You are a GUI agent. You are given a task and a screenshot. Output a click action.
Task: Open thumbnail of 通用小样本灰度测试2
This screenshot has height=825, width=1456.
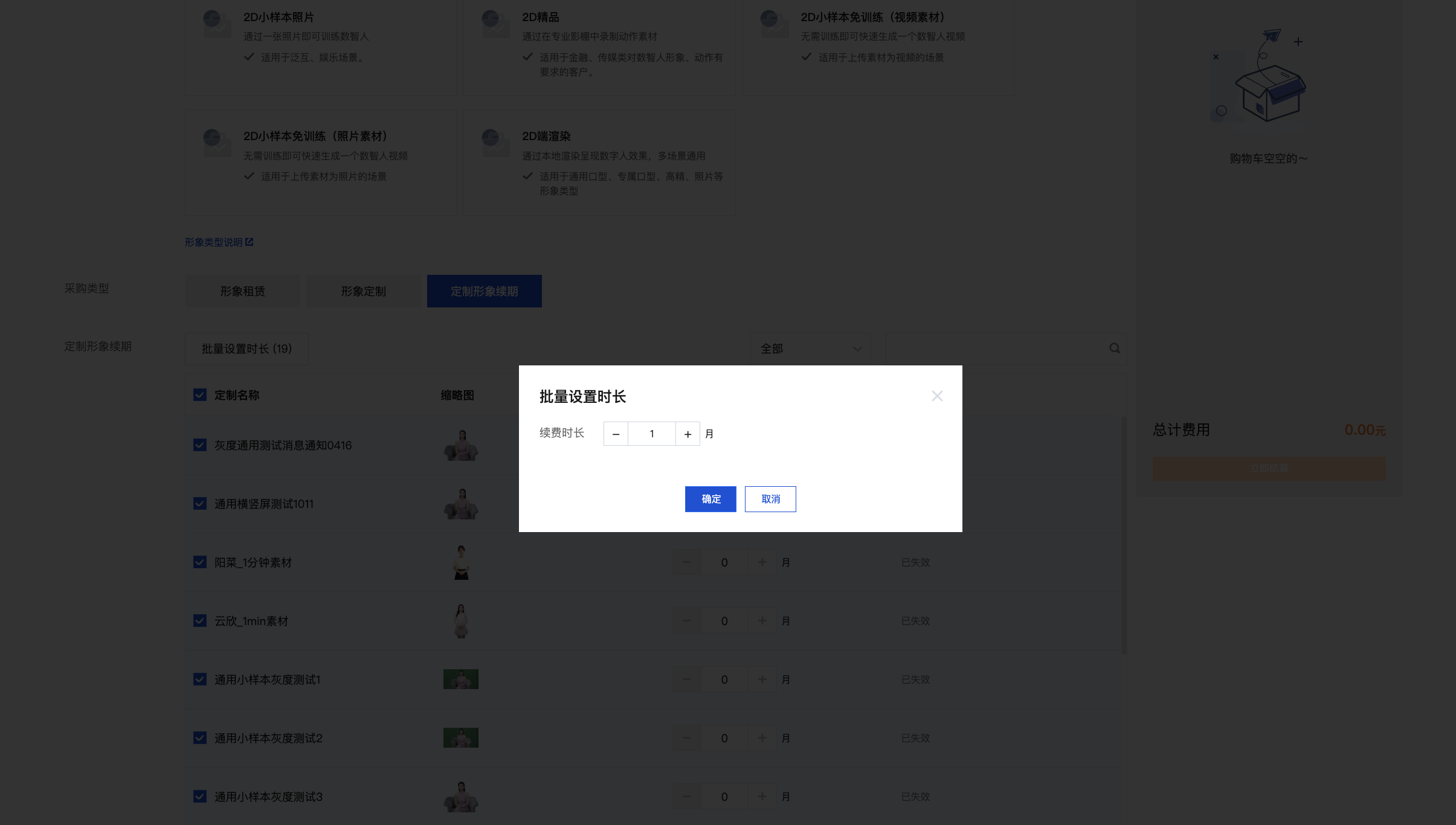click(461, 738)
